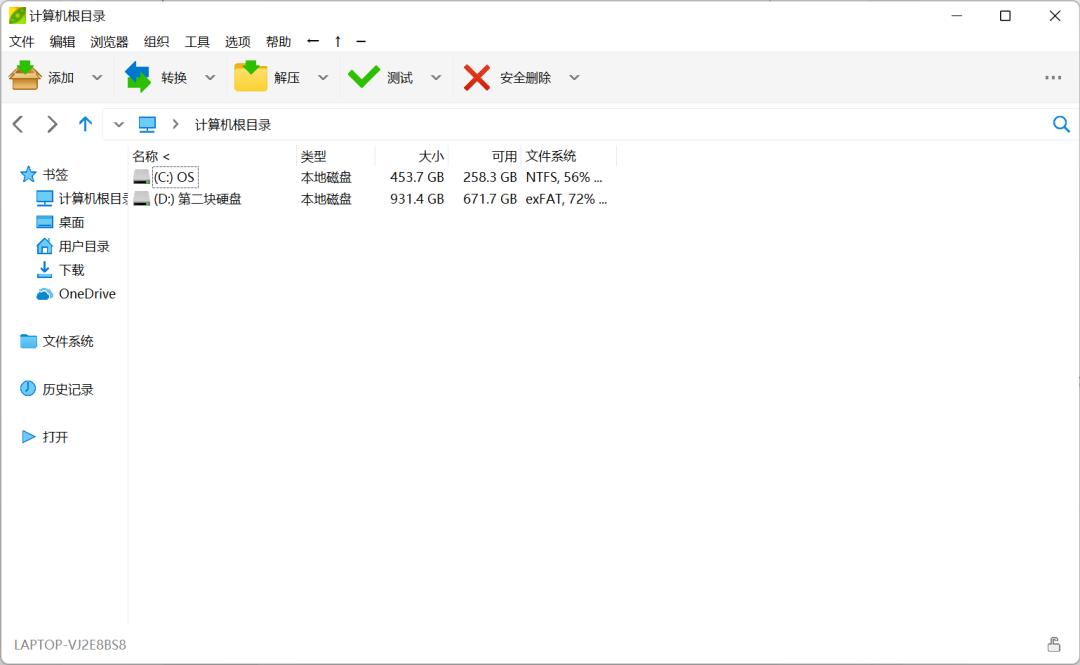Expand the 解压 options dropdown
This screenshot has width=1080, height=665.
click(x=323, y=76)
